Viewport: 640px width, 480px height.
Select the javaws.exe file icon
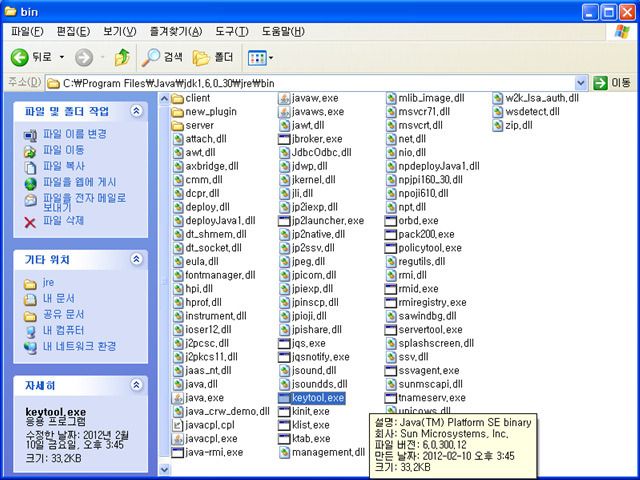(284, 112)
